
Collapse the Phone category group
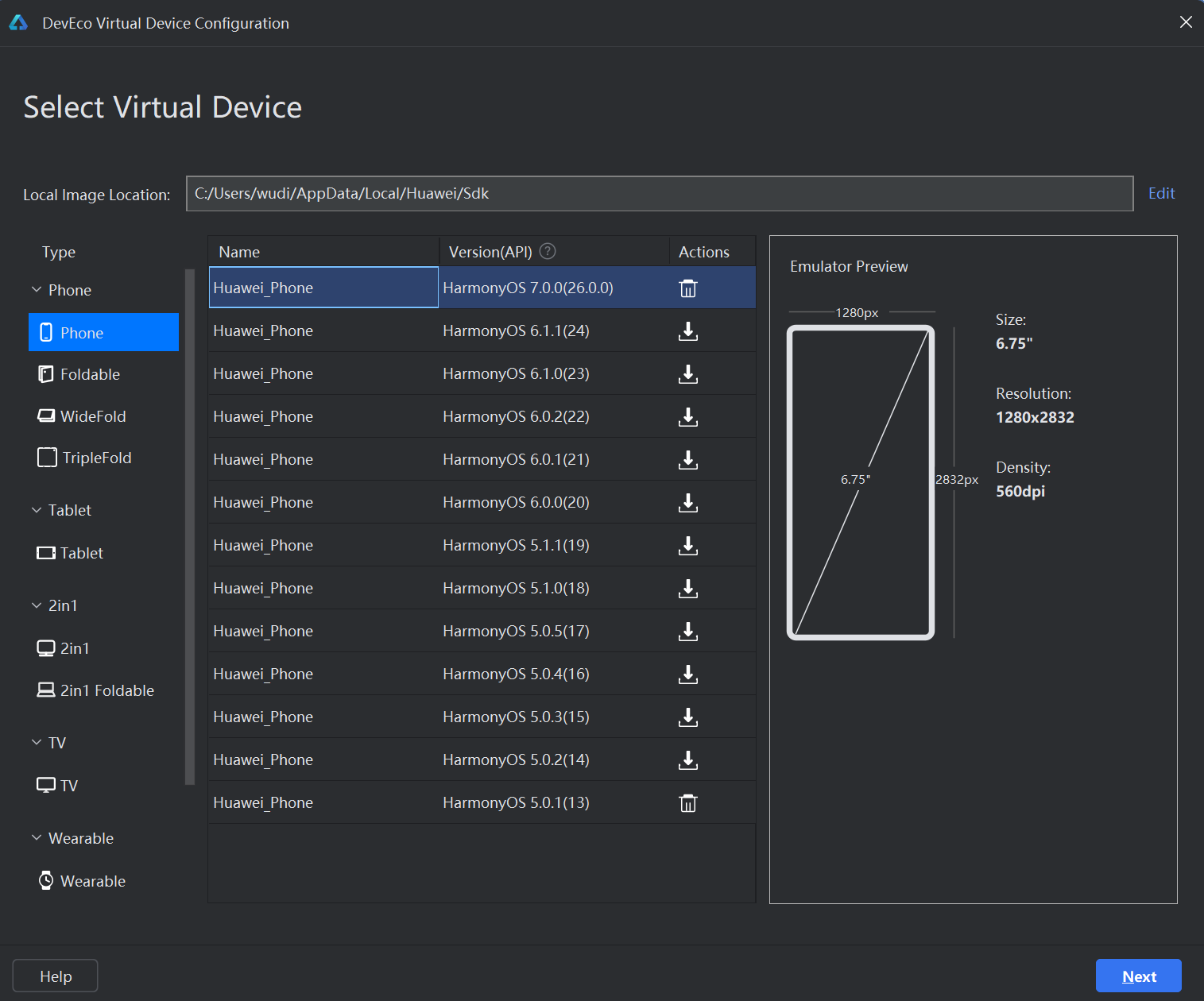pyautogui.click(x=37, y=290)
